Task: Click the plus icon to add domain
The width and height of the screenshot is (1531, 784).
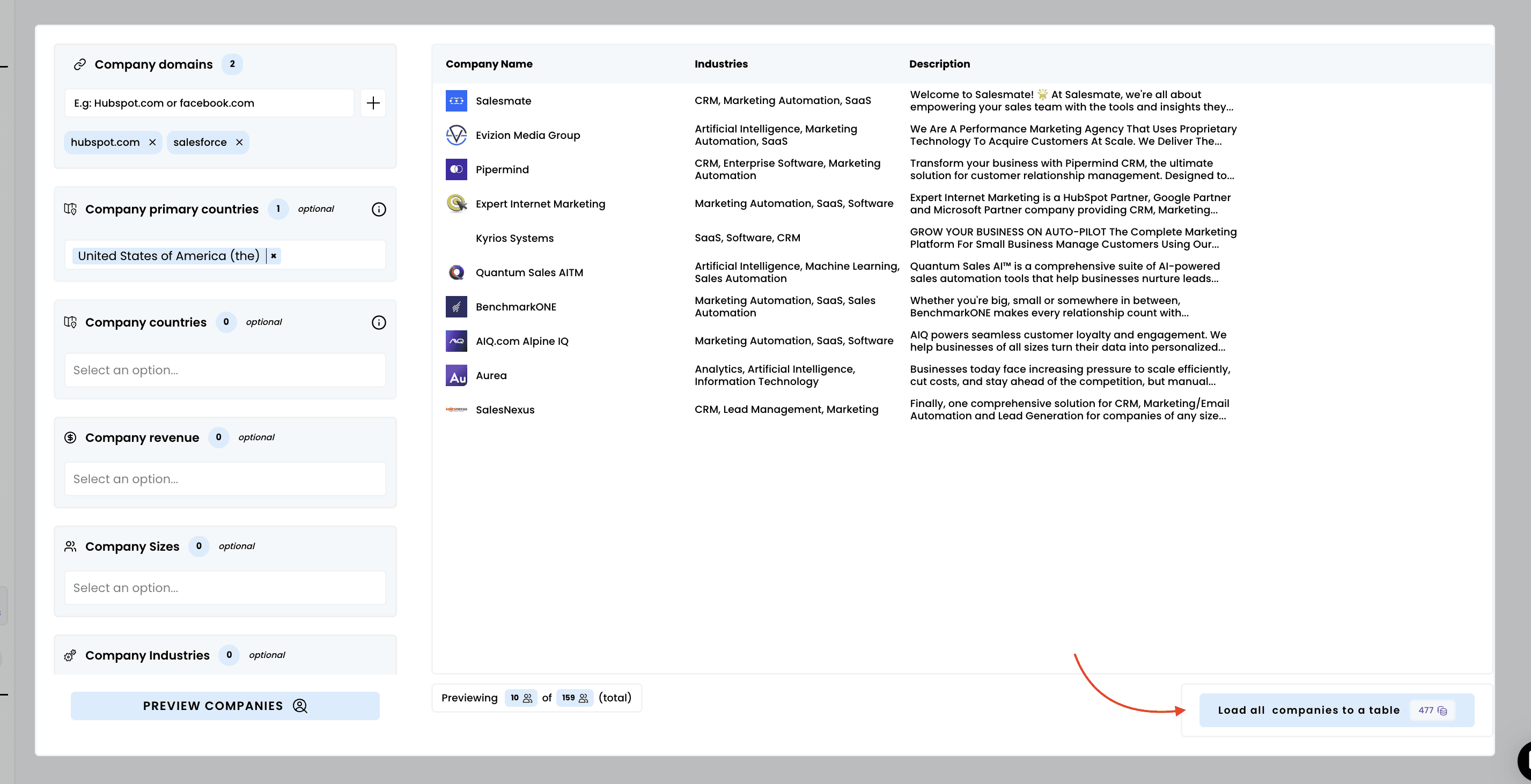Action: [373, 103]
